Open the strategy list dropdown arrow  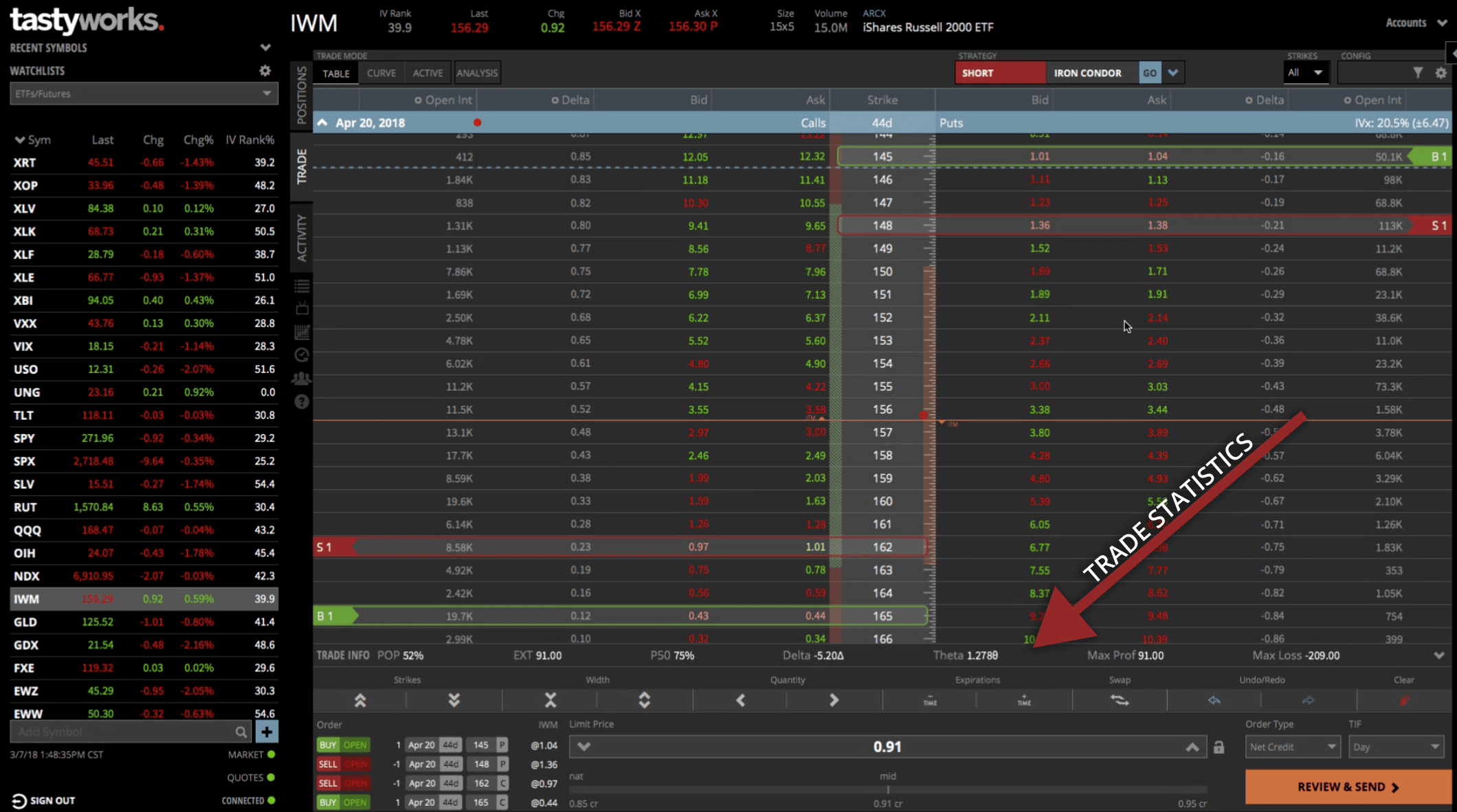click(x=1173, y=73)
